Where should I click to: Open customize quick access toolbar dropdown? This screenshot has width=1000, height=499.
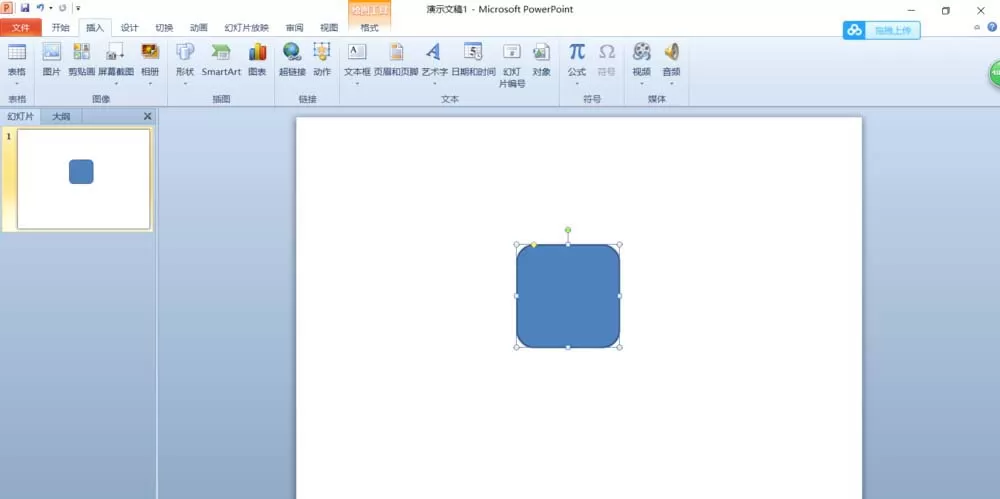[x=78, y=8]
